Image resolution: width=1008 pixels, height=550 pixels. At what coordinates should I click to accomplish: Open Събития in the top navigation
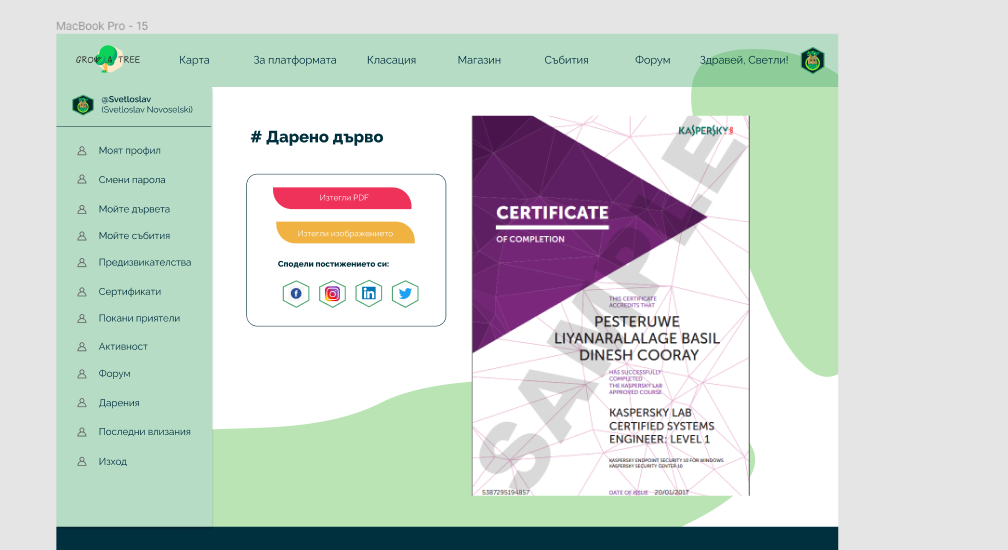pos(566,60)
